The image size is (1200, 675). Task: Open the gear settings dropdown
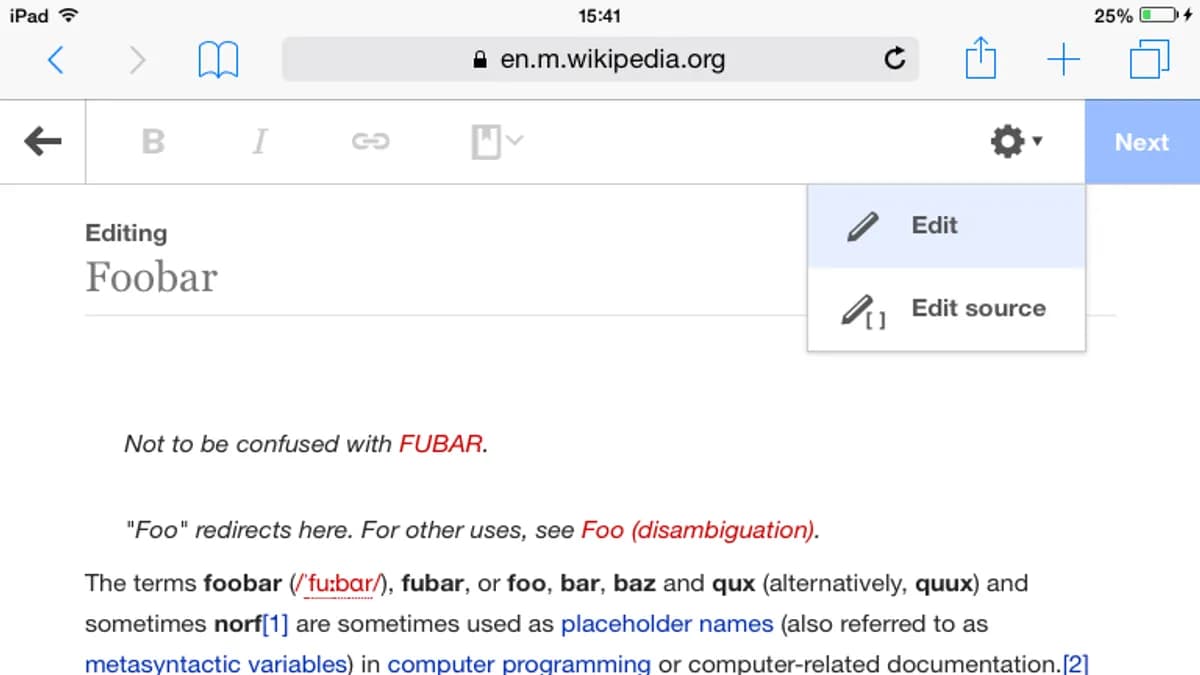[x=1016, y=142]
